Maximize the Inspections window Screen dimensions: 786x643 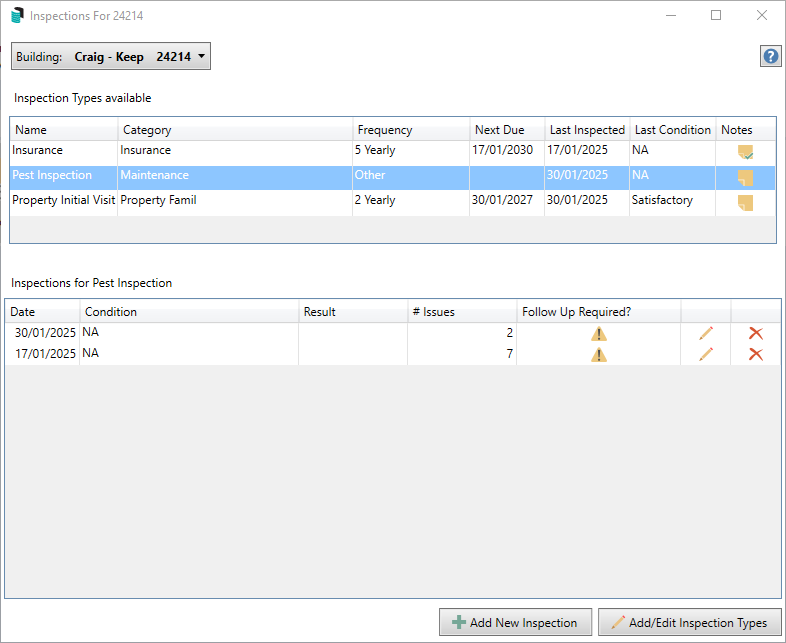coord(716,16)
